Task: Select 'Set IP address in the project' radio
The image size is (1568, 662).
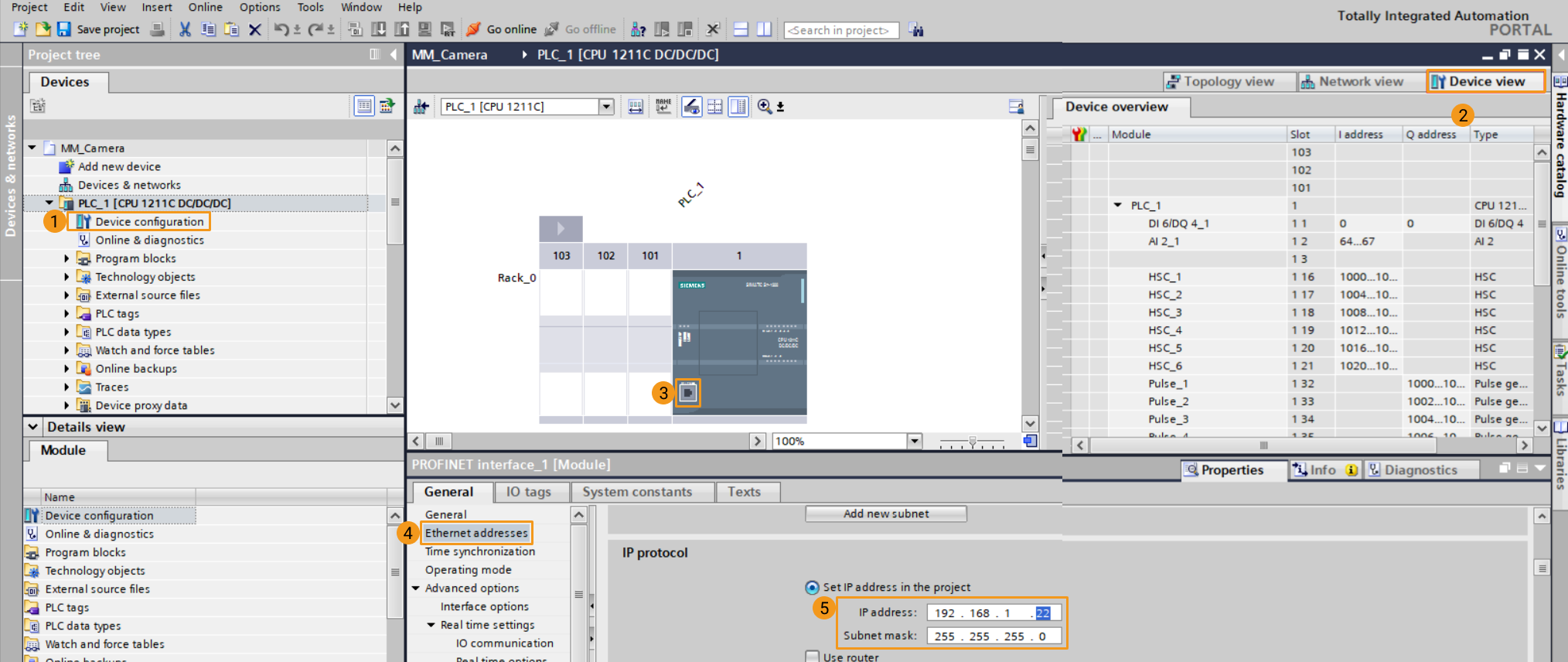Action: (x=812, y=588)
